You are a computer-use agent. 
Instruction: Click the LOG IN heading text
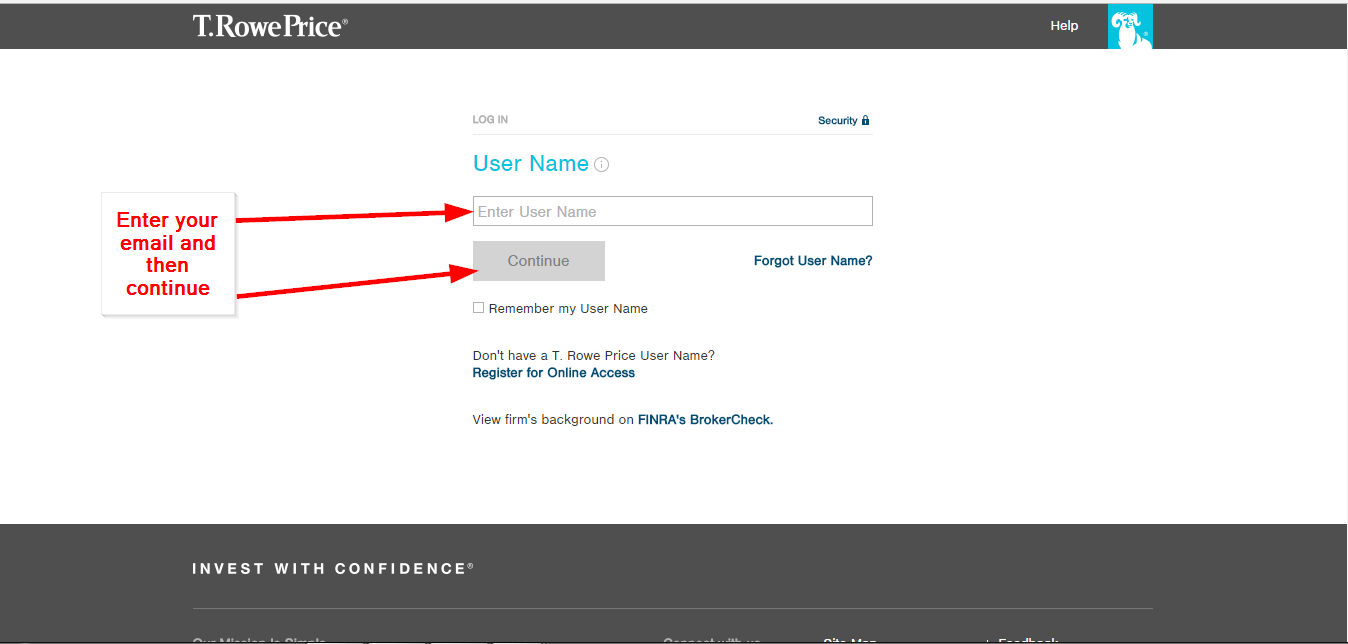[490, 120]
